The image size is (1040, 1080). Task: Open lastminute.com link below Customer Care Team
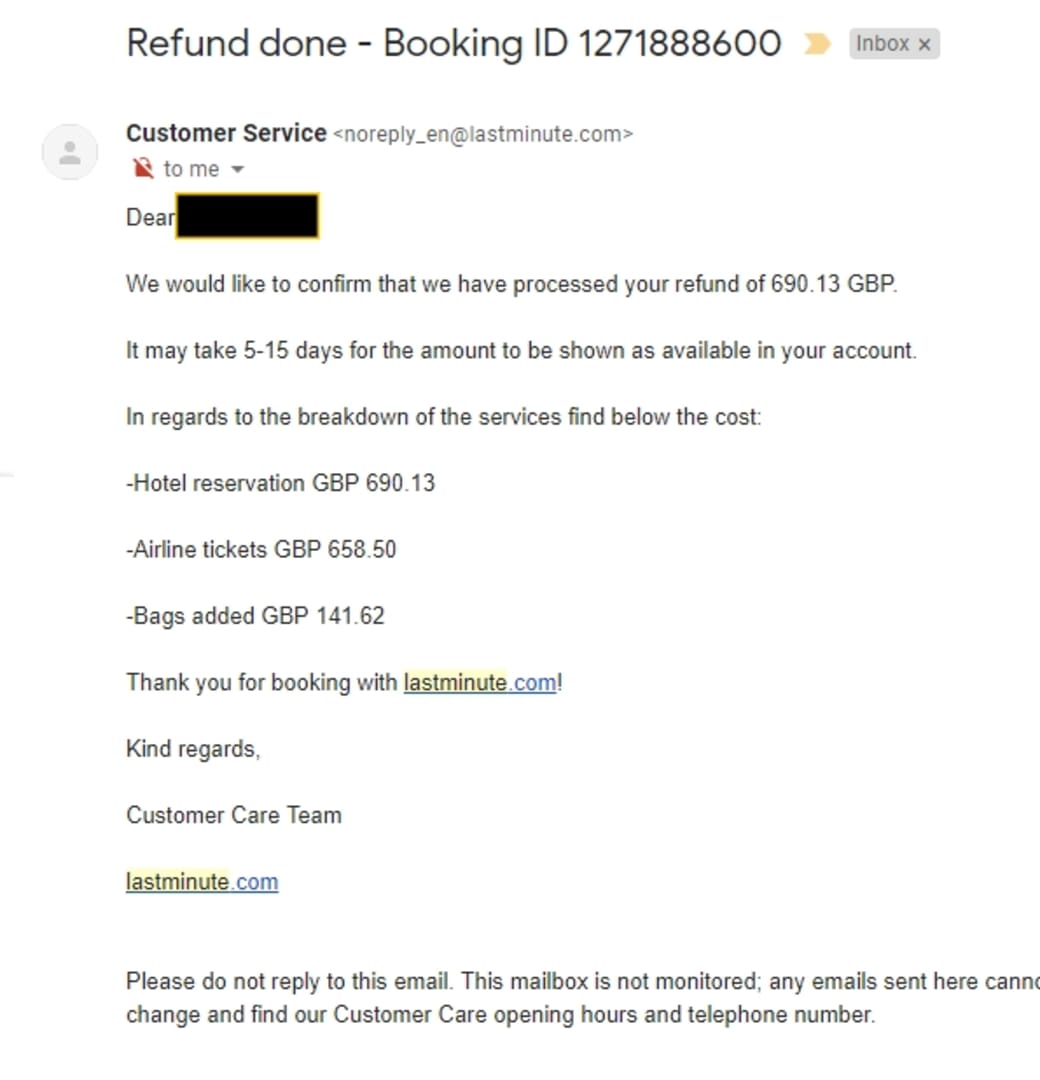tap(202, 882)
